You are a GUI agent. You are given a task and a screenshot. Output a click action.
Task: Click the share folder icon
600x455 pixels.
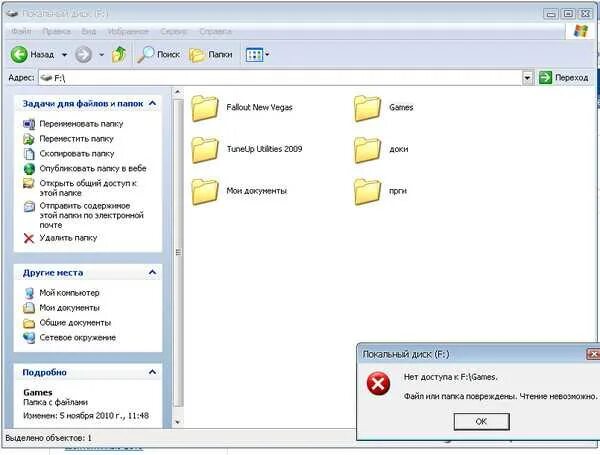click(x=29, y=183)
